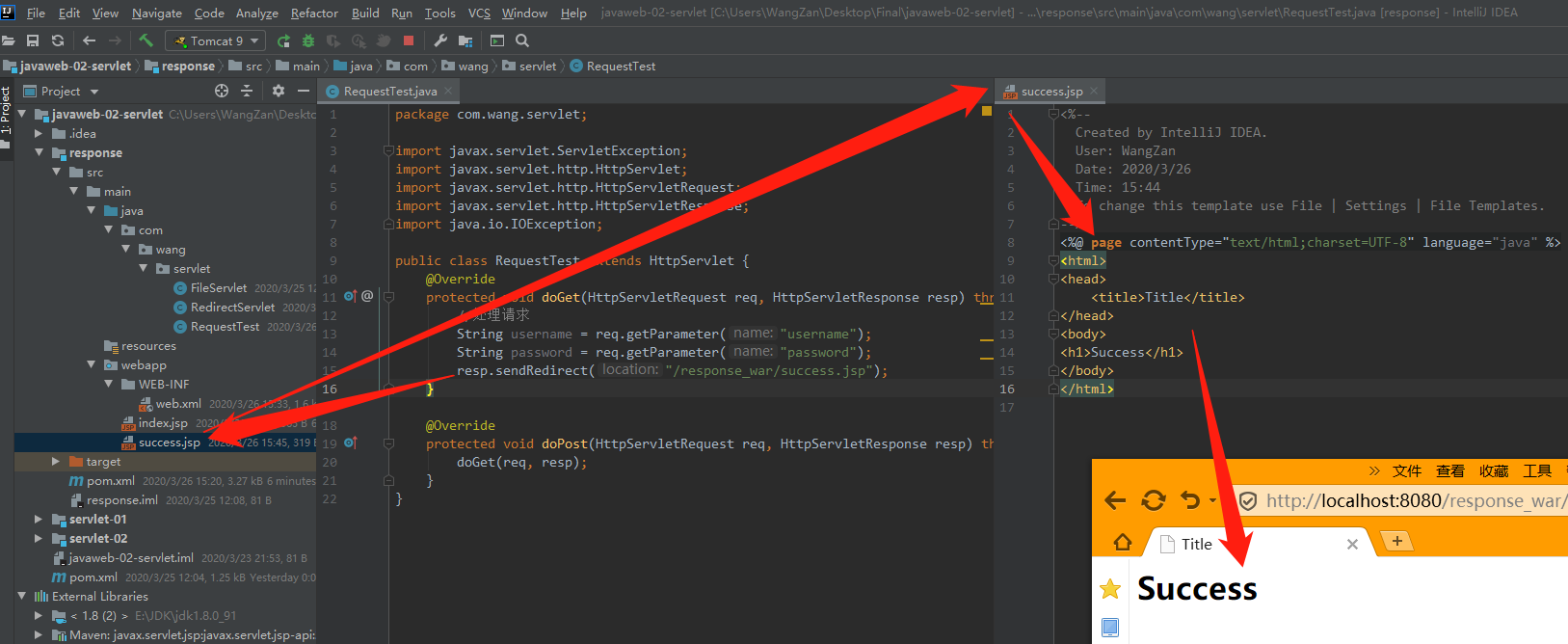
Task: Navigate forward with the right arrow icon
Action: point(115,40)
